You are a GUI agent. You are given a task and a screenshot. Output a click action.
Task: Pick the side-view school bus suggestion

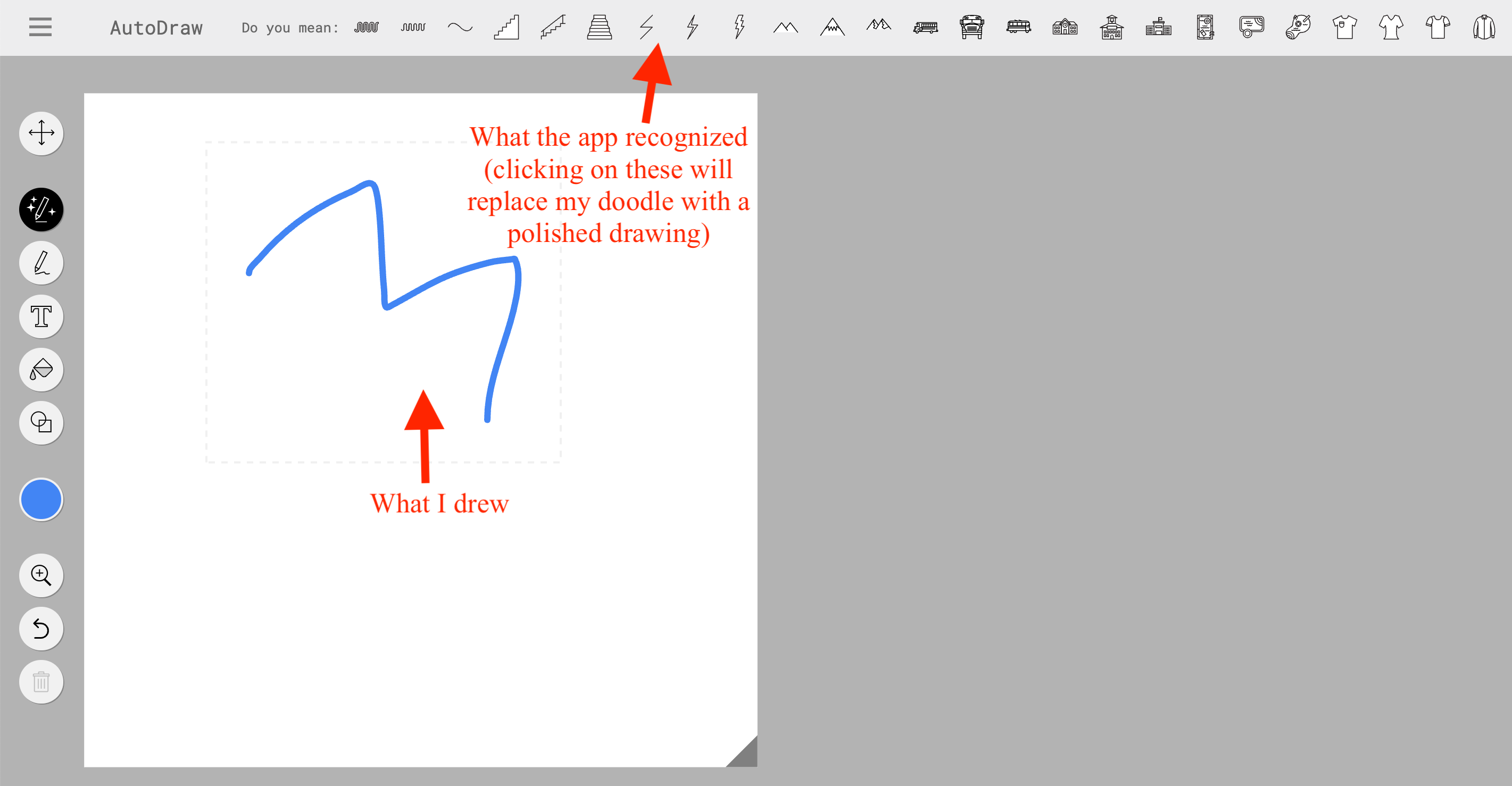926,27
